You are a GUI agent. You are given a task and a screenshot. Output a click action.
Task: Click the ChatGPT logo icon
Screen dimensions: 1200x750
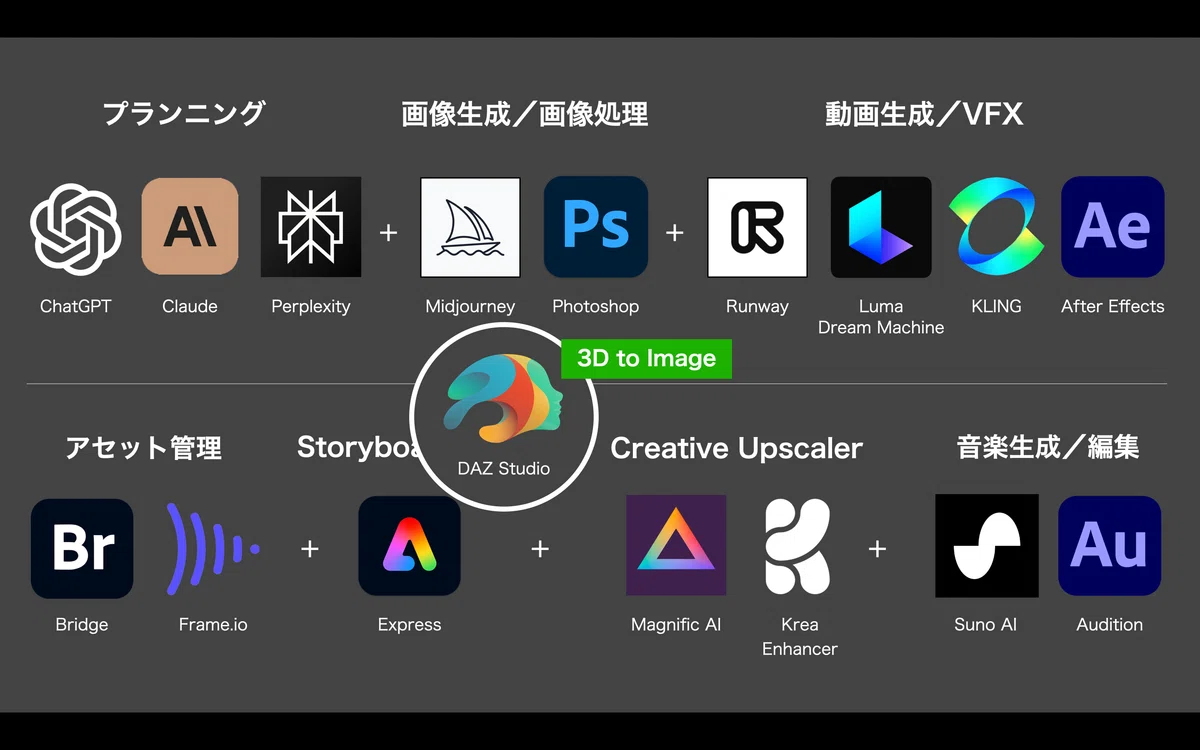point(76,228)
